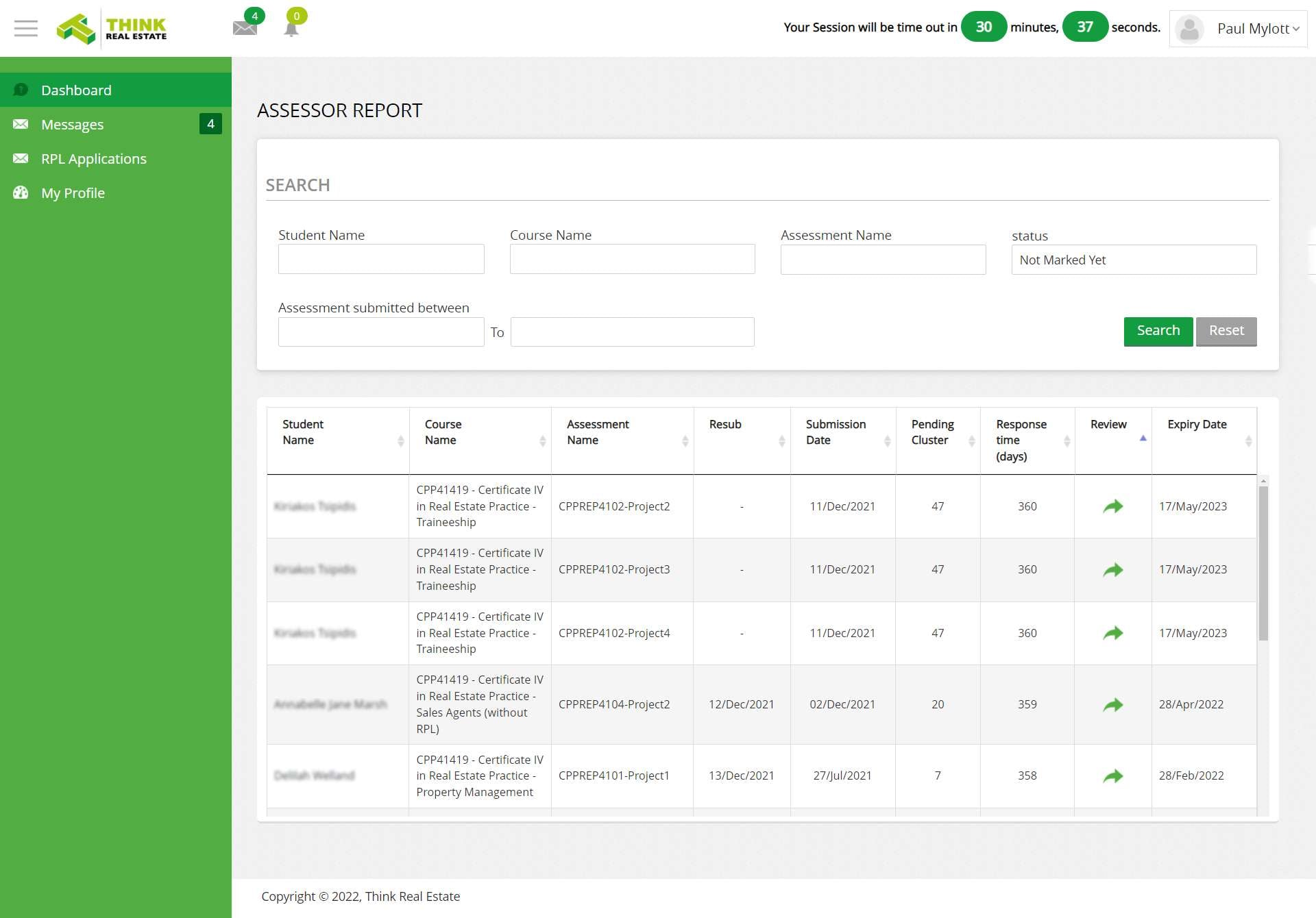
Task: Open review arrow for CPPREP4102-Project2
Action: [1113, 506]
